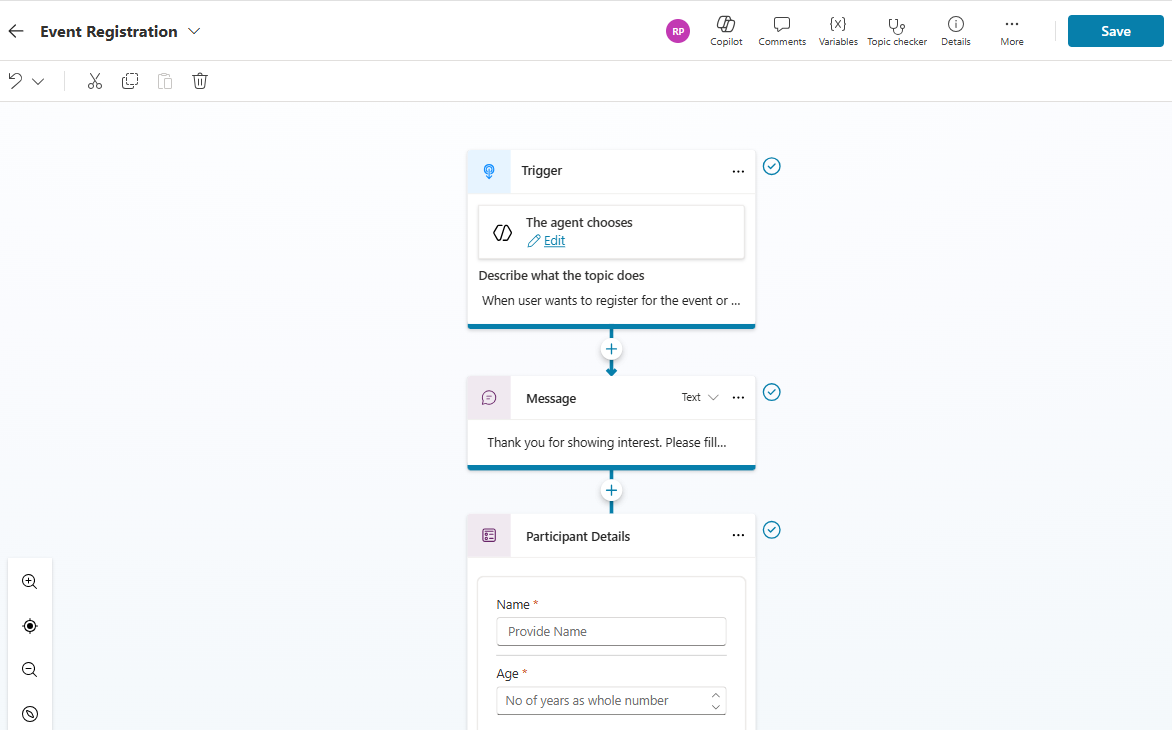Click Edit link under The agent chooses
Viewport: 1172px width, 730px height.
click(x=554, y=241)
